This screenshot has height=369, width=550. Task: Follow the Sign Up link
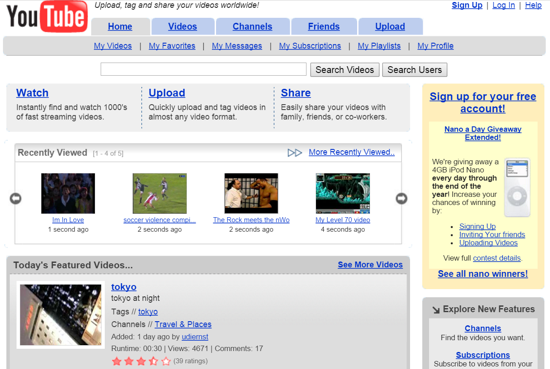point(467,5)
